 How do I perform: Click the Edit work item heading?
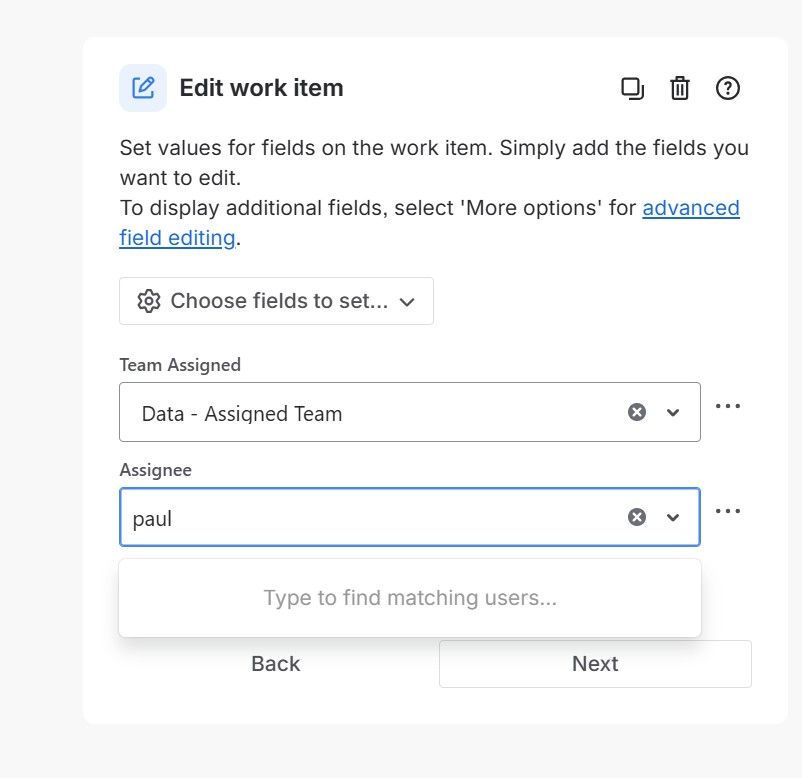pos(261,88)
